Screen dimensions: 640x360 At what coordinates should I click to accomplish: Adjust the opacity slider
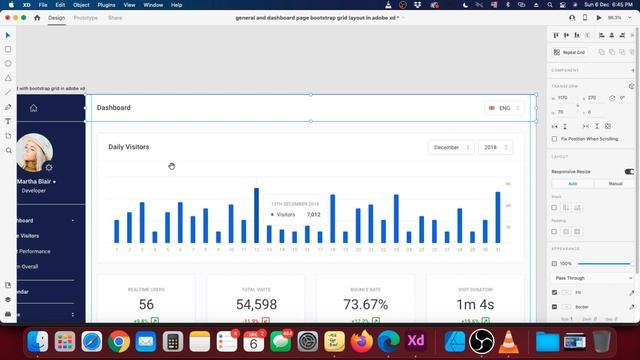(x=604, y=264)
